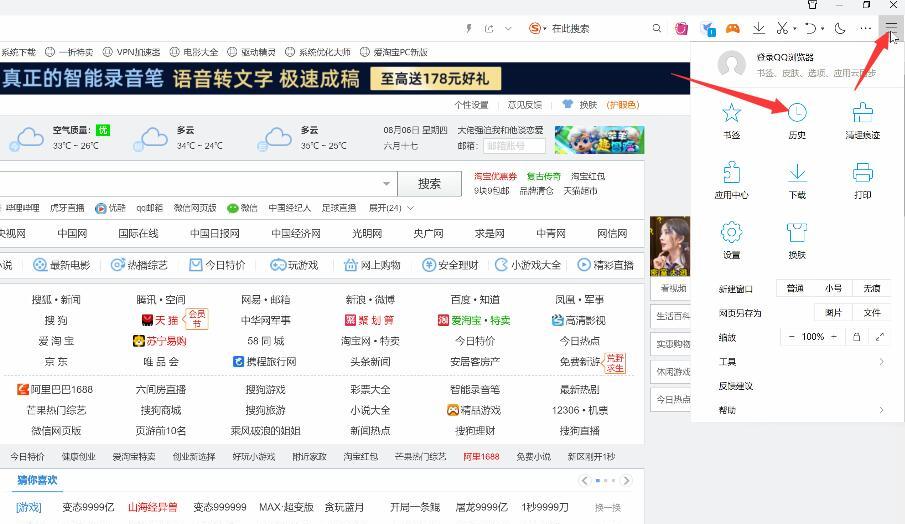Screen dimensions: 905x524
Task: Click the user avatar to log in
Action: (731, 64)
